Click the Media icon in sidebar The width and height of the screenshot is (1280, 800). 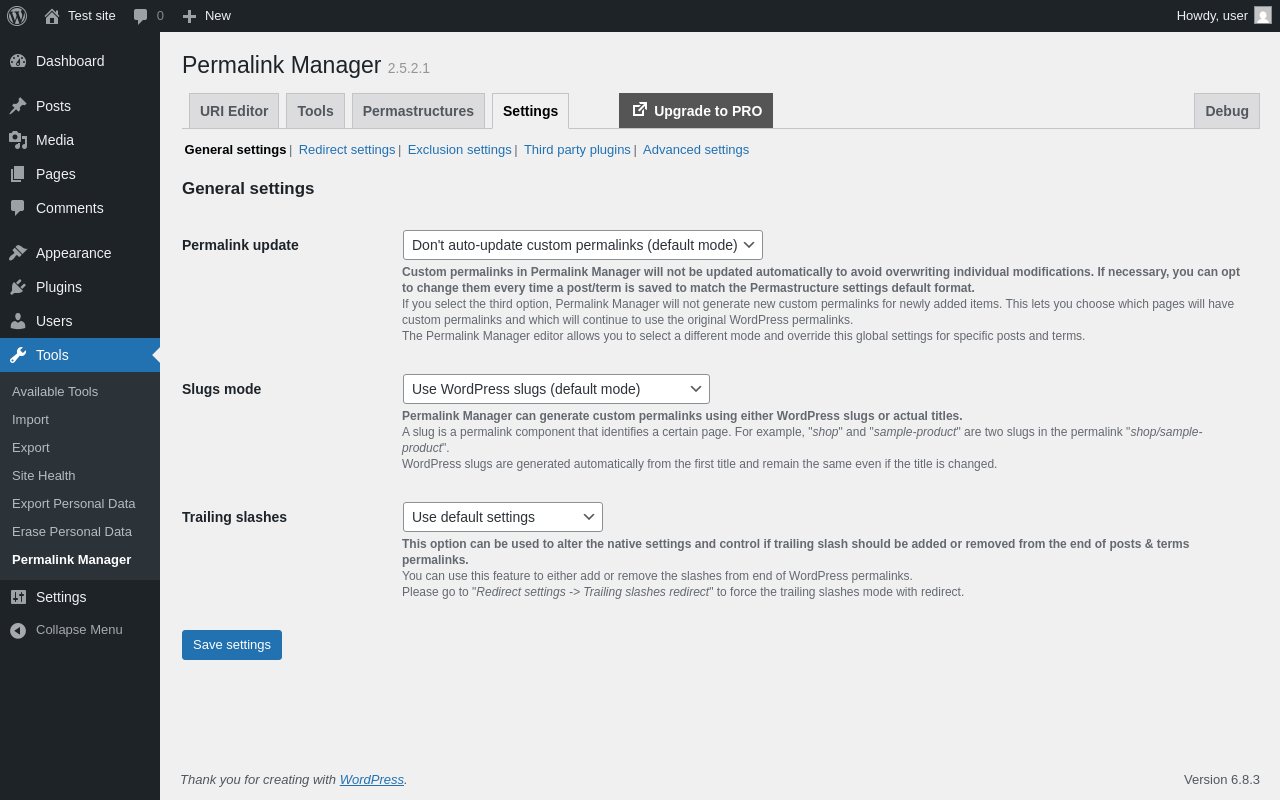tap(18, 140)
